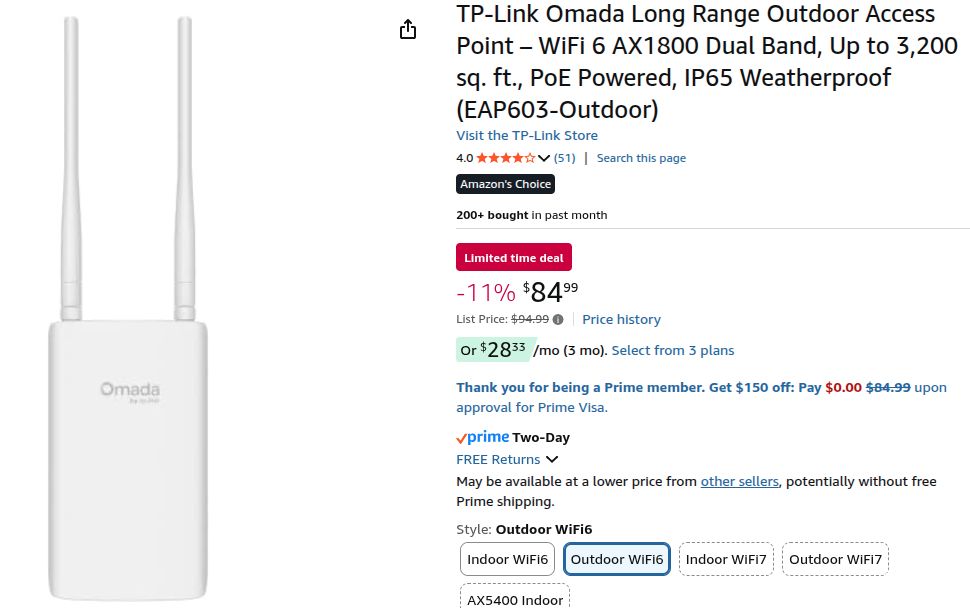
Task: Expand the FREE Returns dropdown
Action: pyautogui.click(x=552, y=460)
